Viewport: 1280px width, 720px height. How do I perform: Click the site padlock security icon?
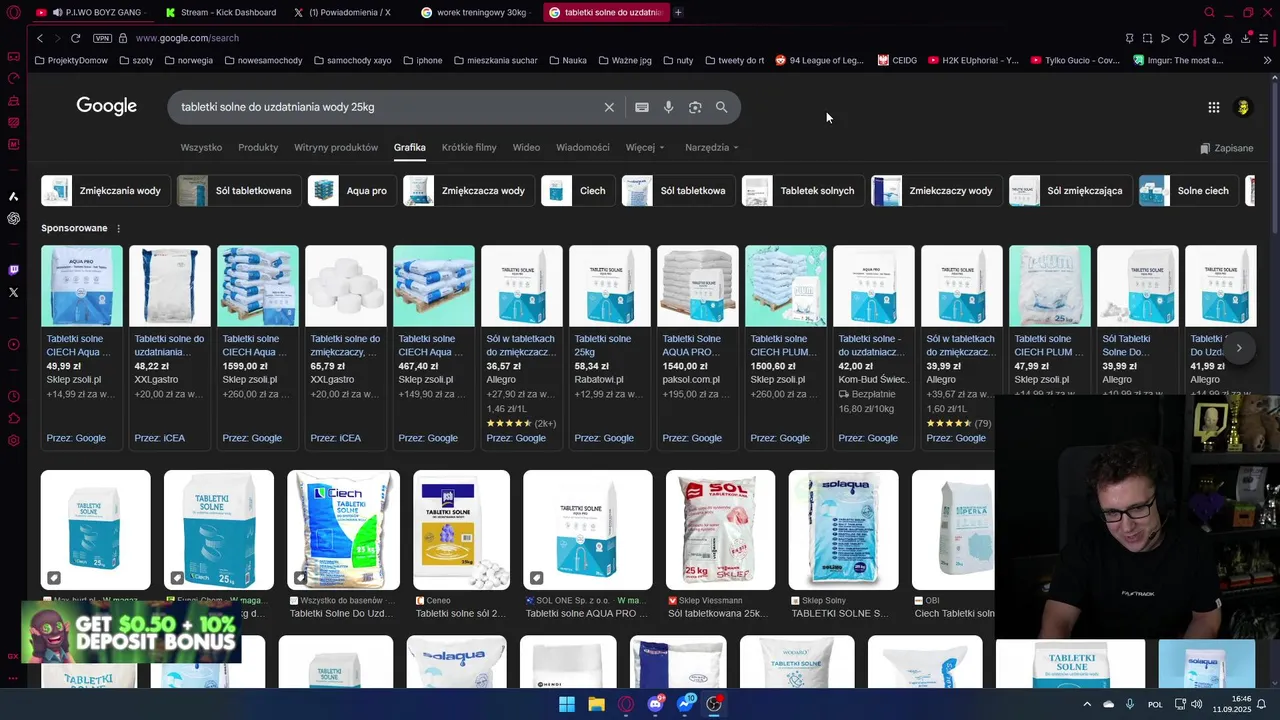click(x=123, y=38)
